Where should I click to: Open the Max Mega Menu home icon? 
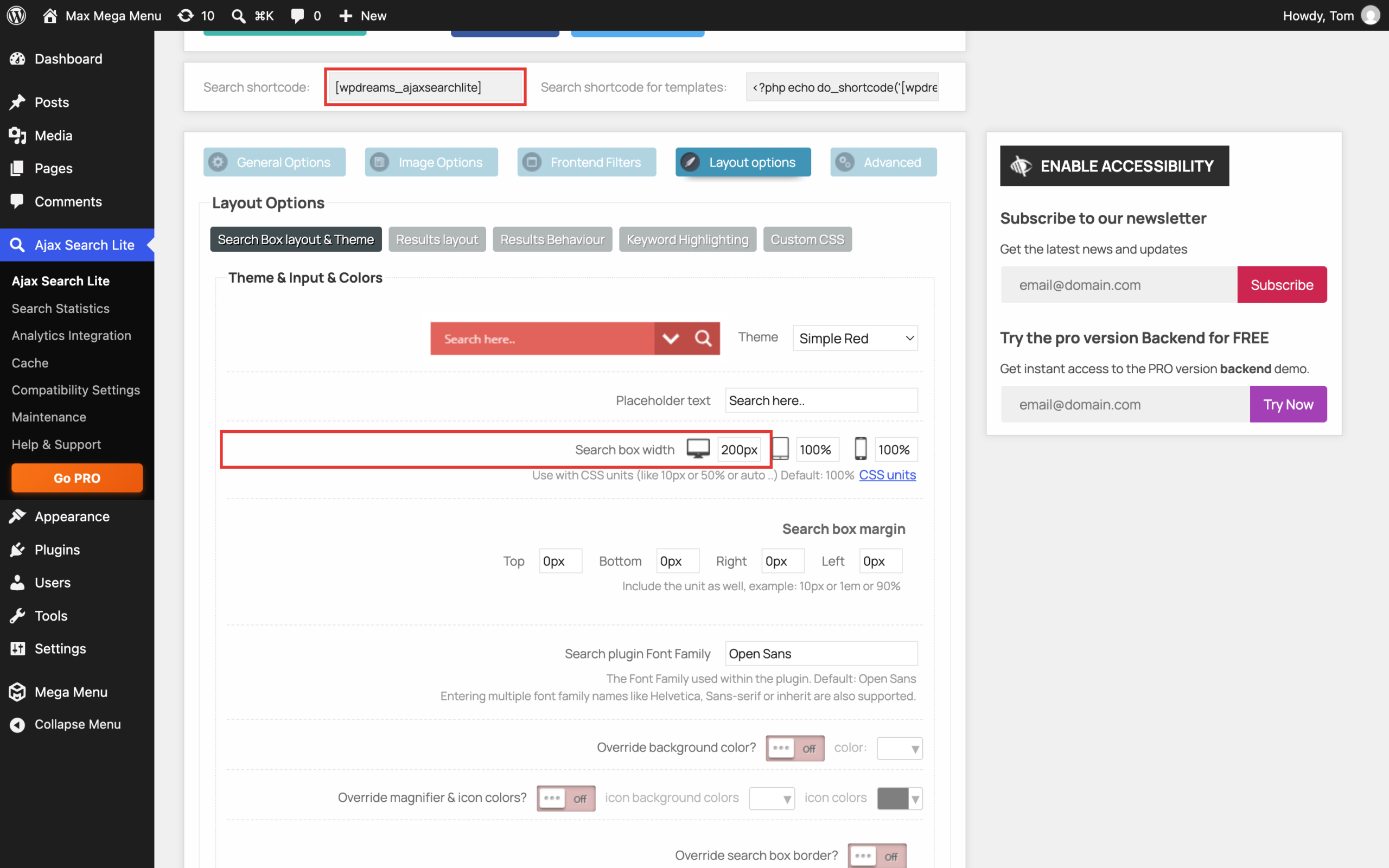pos(50,16)
